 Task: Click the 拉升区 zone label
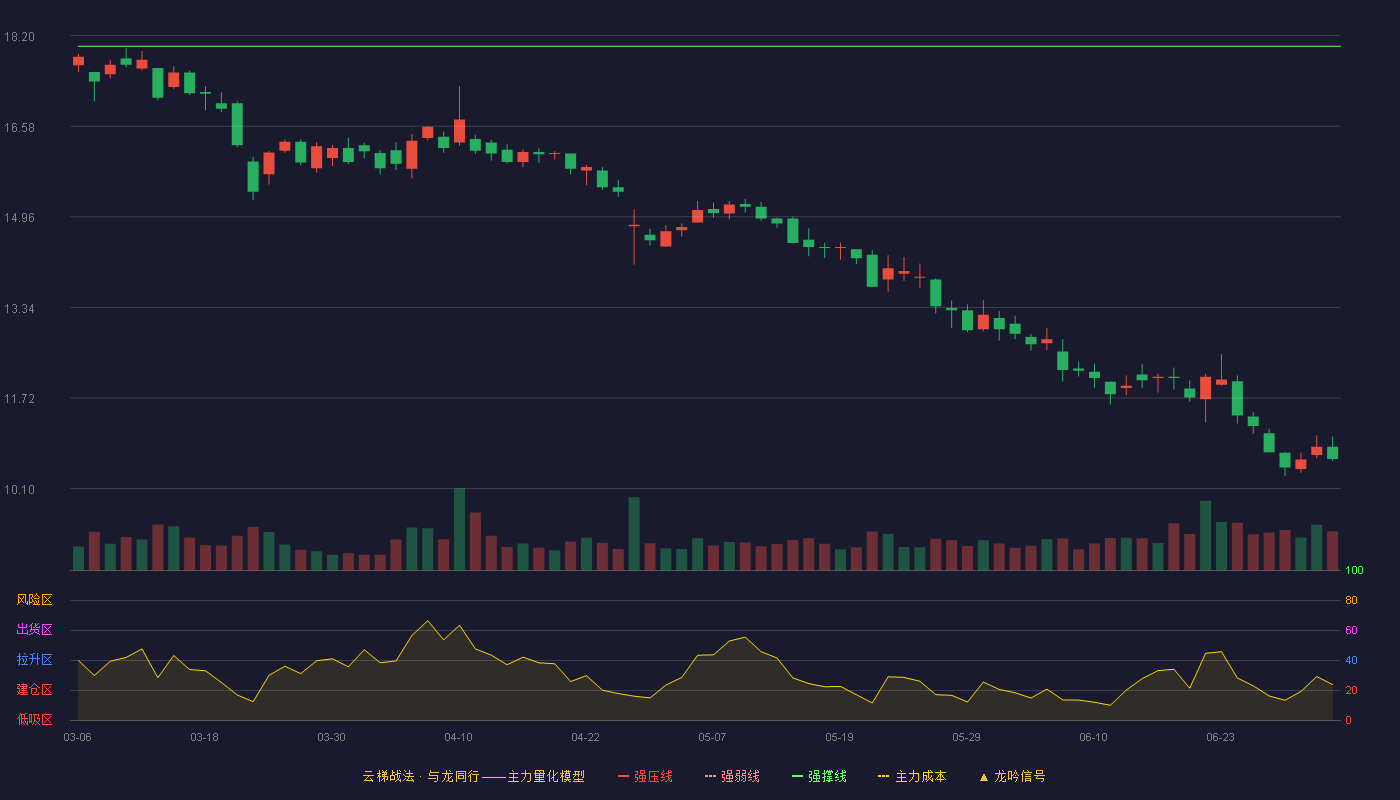[x=34, y=660]
